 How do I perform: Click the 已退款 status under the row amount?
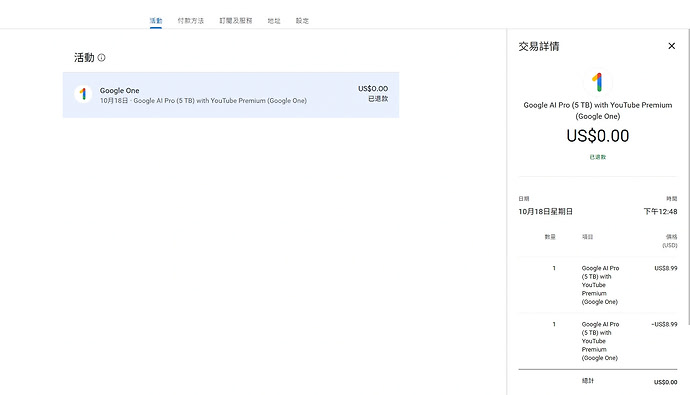pos(378,99)
